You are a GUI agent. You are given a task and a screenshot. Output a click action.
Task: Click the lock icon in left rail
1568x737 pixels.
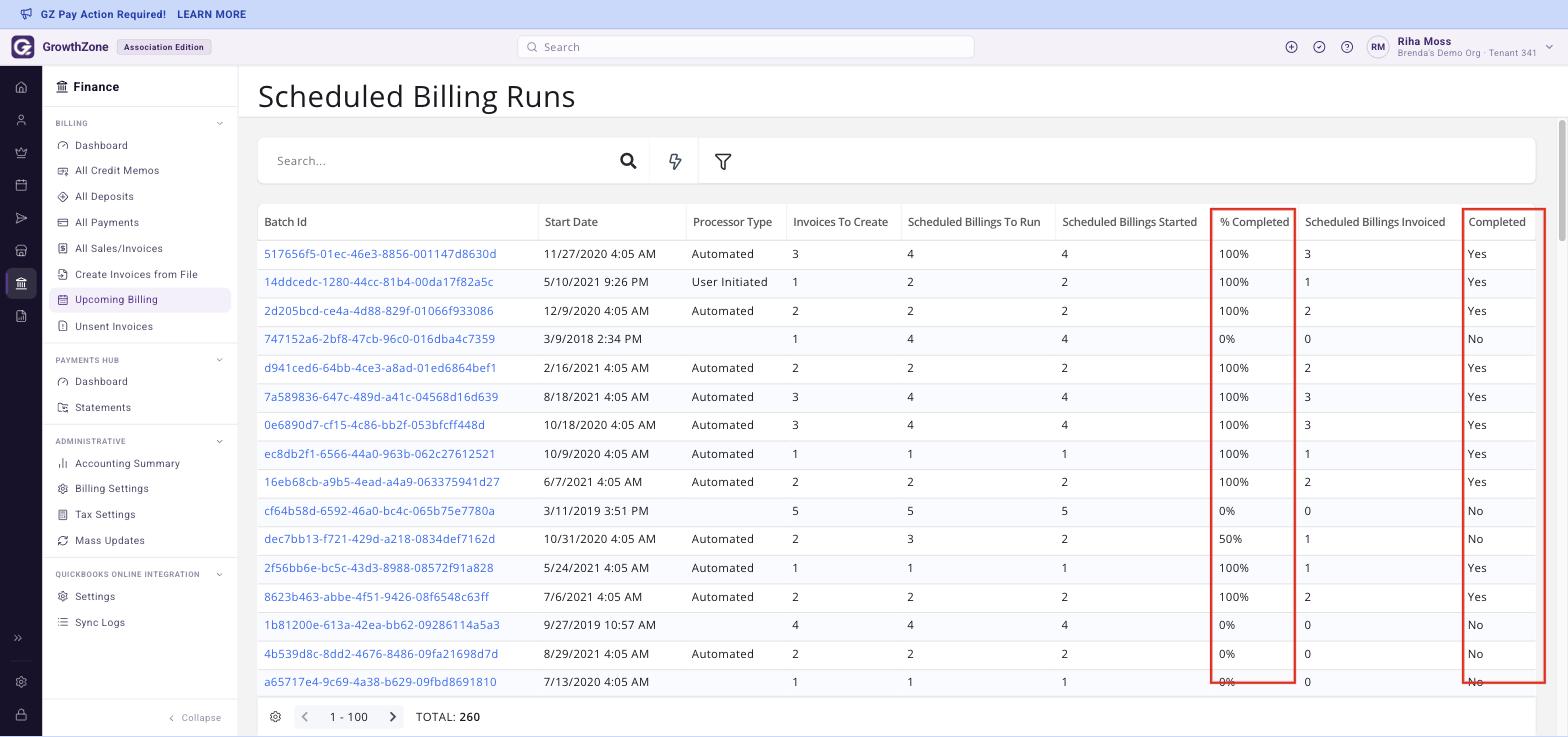tap(21, 715)
